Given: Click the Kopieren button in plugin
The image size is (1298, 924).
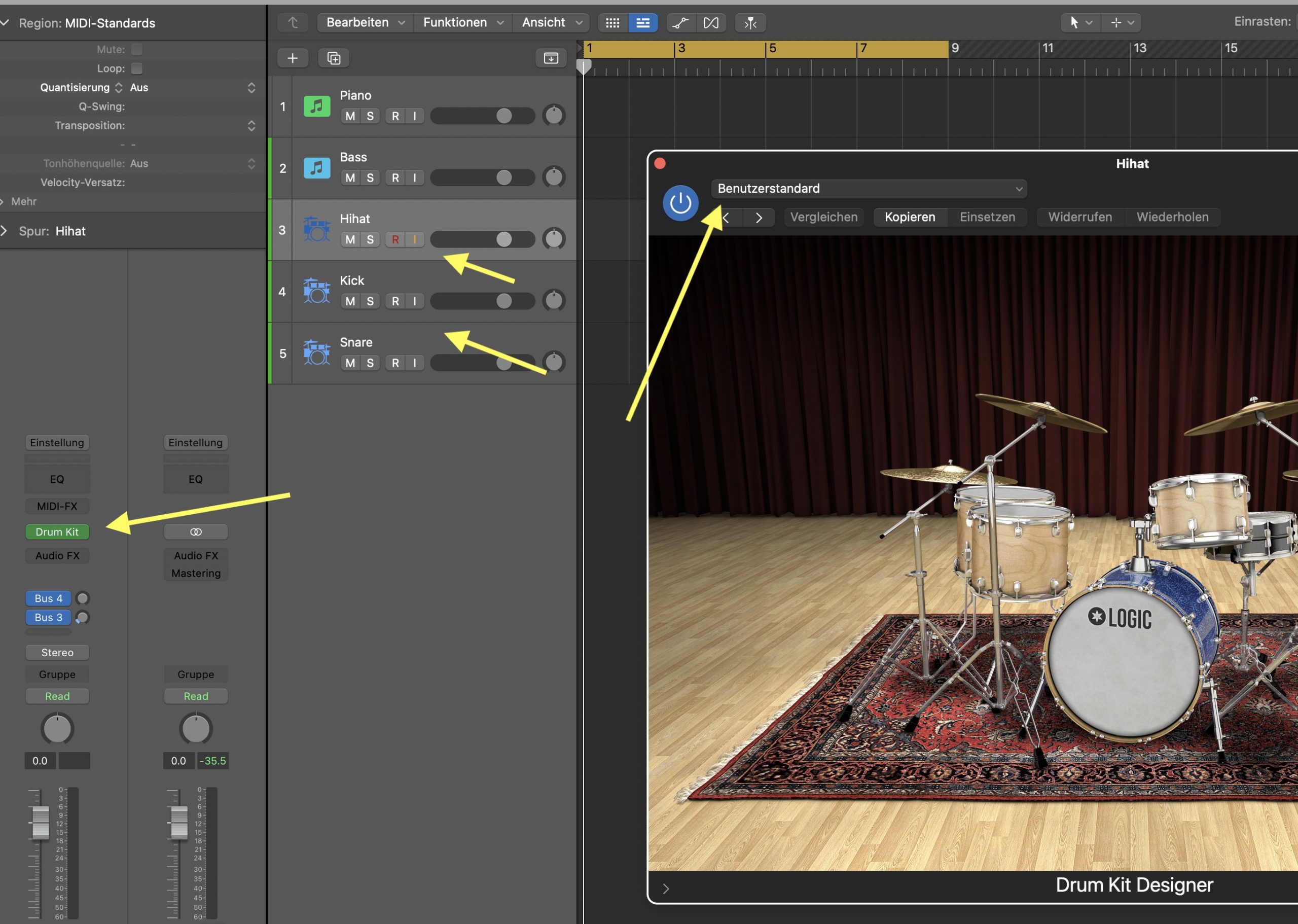Looking at the screenshot, I should 910,218.
